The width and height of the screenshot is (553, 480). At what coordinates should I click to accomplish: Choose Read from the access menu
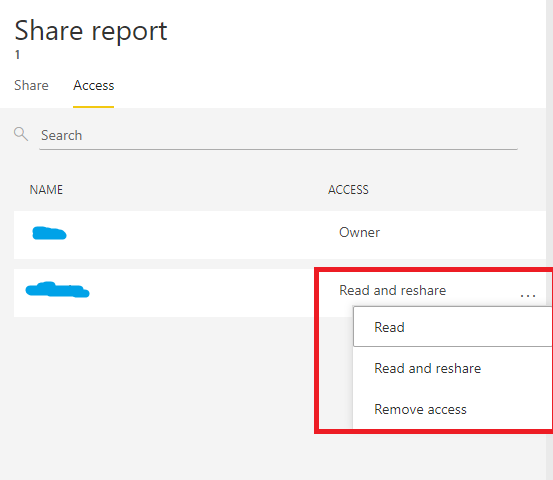tap(452, 327)
